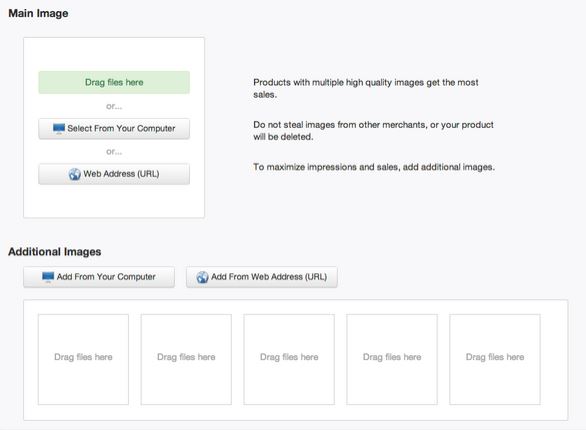Click Add From Your Computer button

(99, 277)
